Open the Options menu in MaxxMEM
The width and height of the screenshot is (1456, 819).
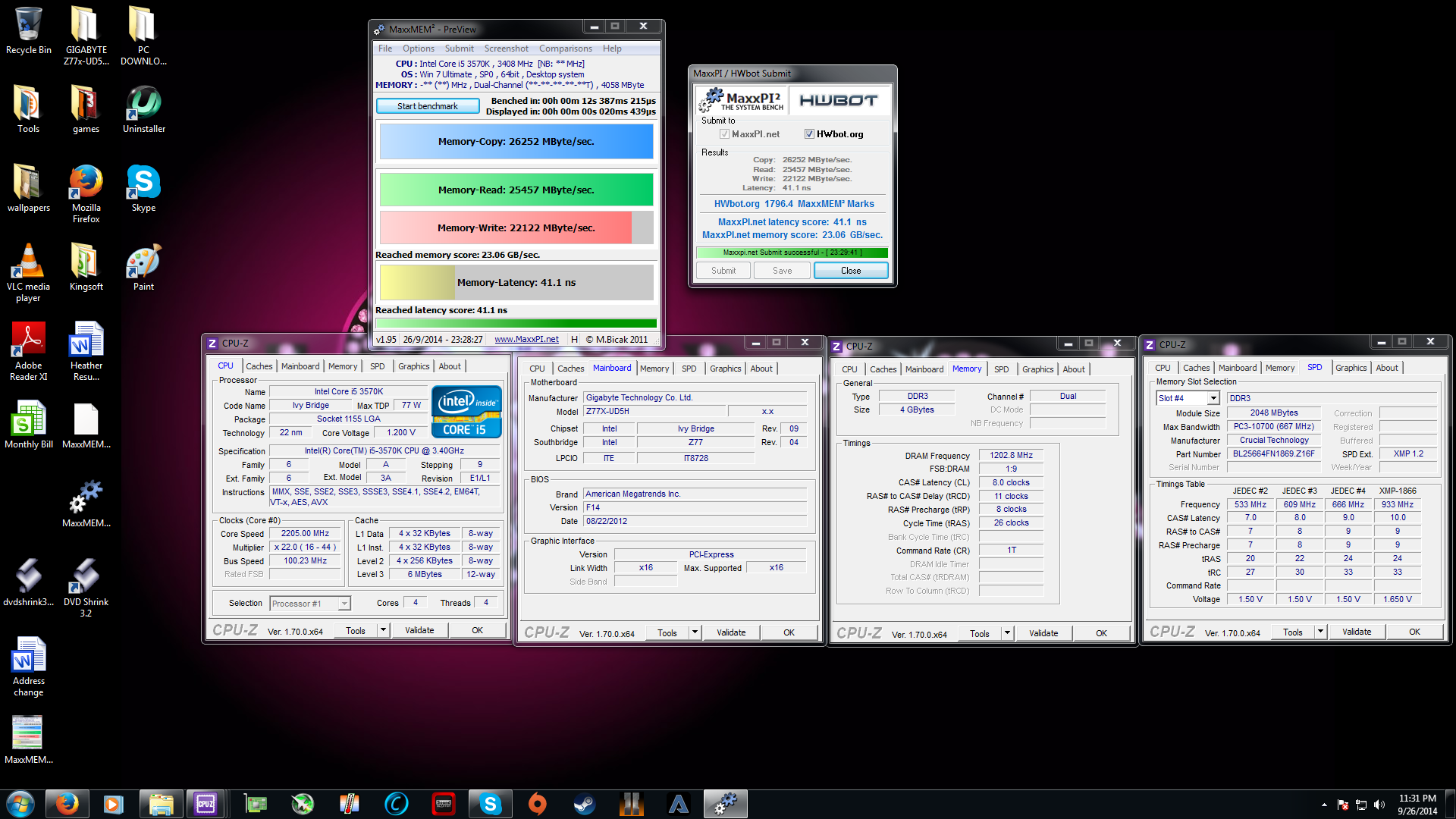[419, 49]
